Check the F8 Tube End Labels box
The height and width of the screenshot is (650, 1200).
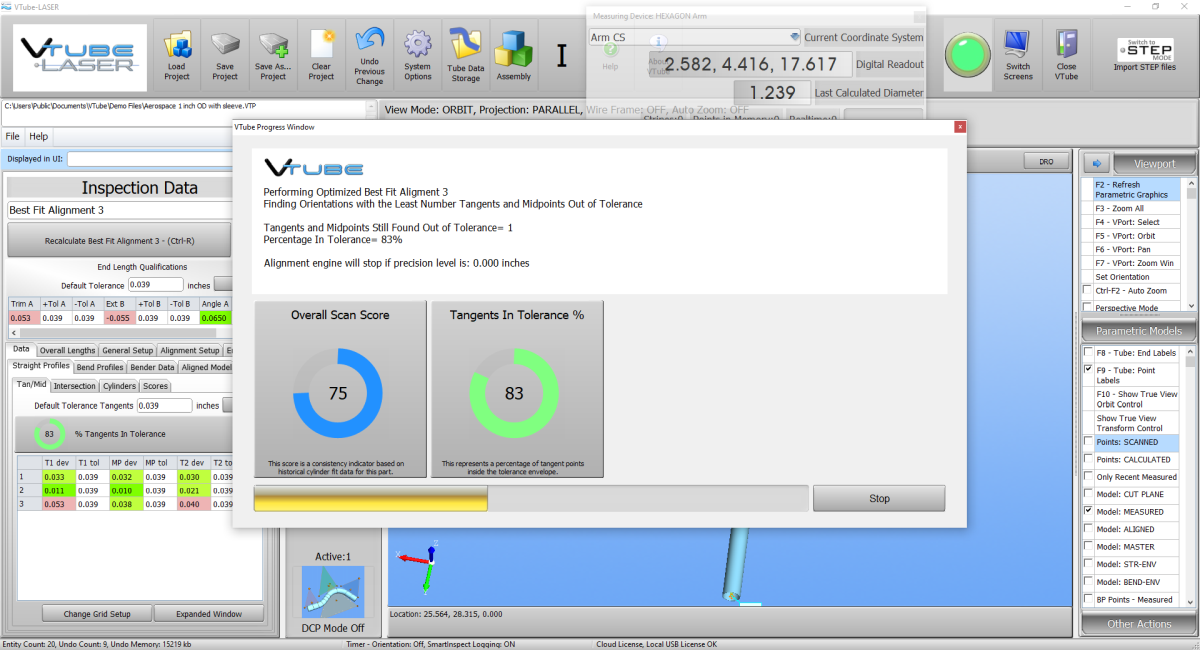click(1089, 353)
